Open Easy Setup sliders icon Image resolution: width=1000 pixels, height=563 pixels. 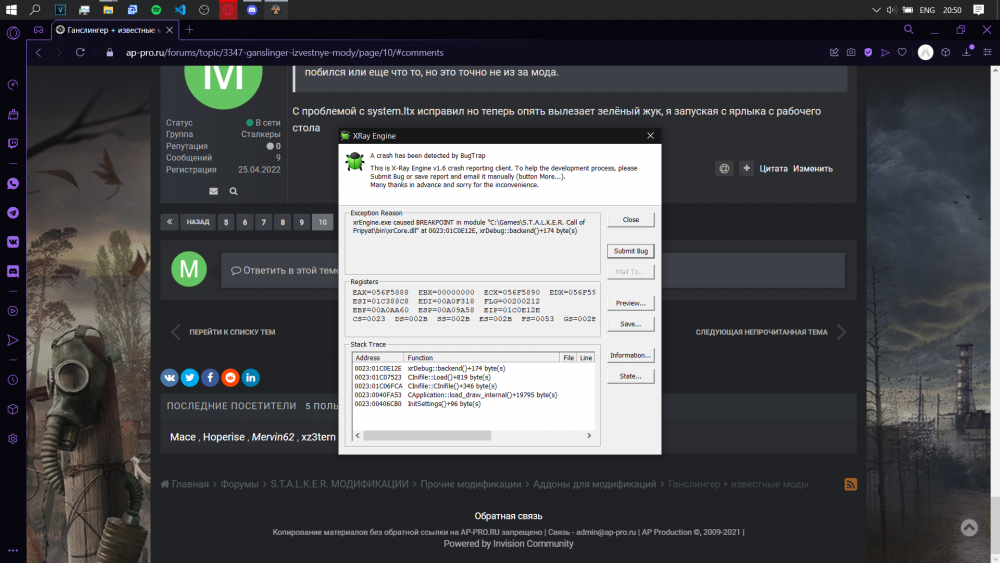click(987, 52)
